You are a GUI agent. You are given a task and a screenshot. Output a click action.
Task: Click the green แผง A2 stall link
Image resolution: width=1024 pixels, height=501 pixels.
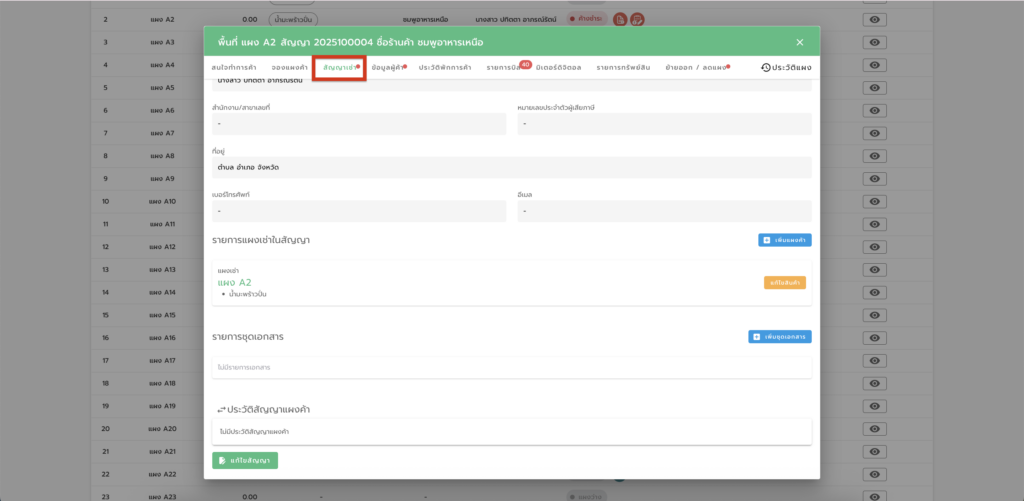(x=234, y=283)
